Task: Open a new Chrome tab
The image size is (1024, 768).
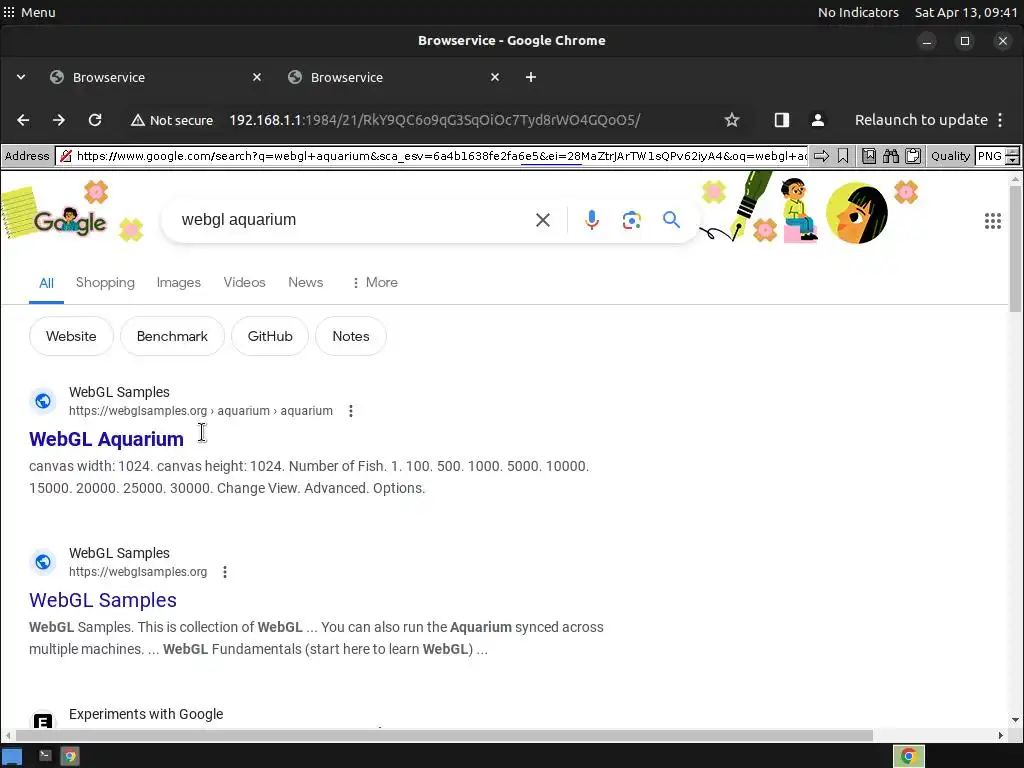Action: [x=531, y=77]
